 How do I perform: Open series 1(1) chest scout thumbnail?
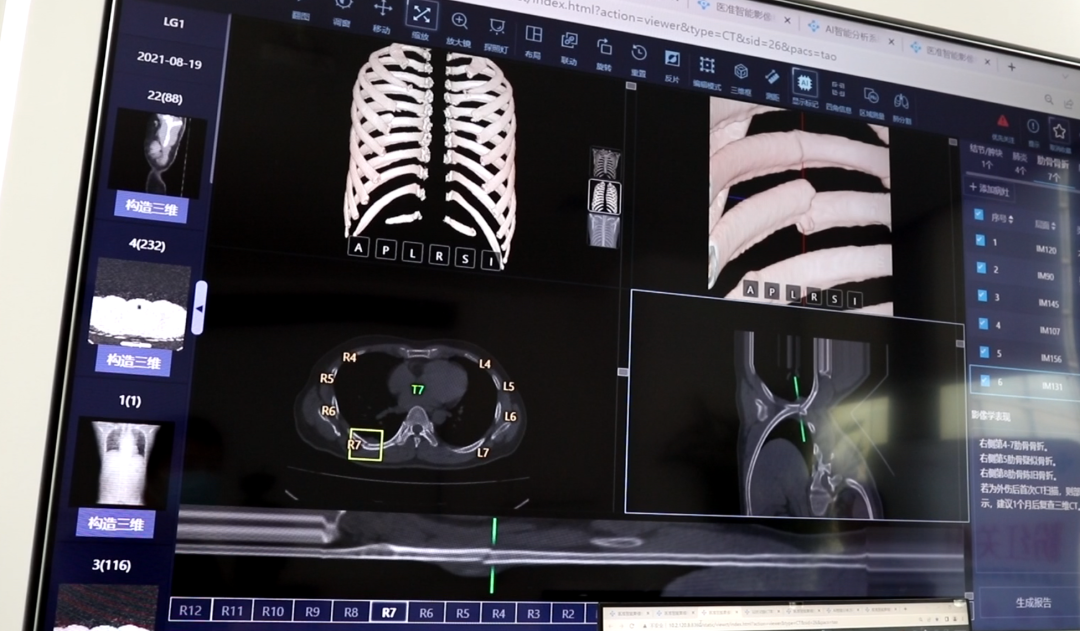[121, 463]
